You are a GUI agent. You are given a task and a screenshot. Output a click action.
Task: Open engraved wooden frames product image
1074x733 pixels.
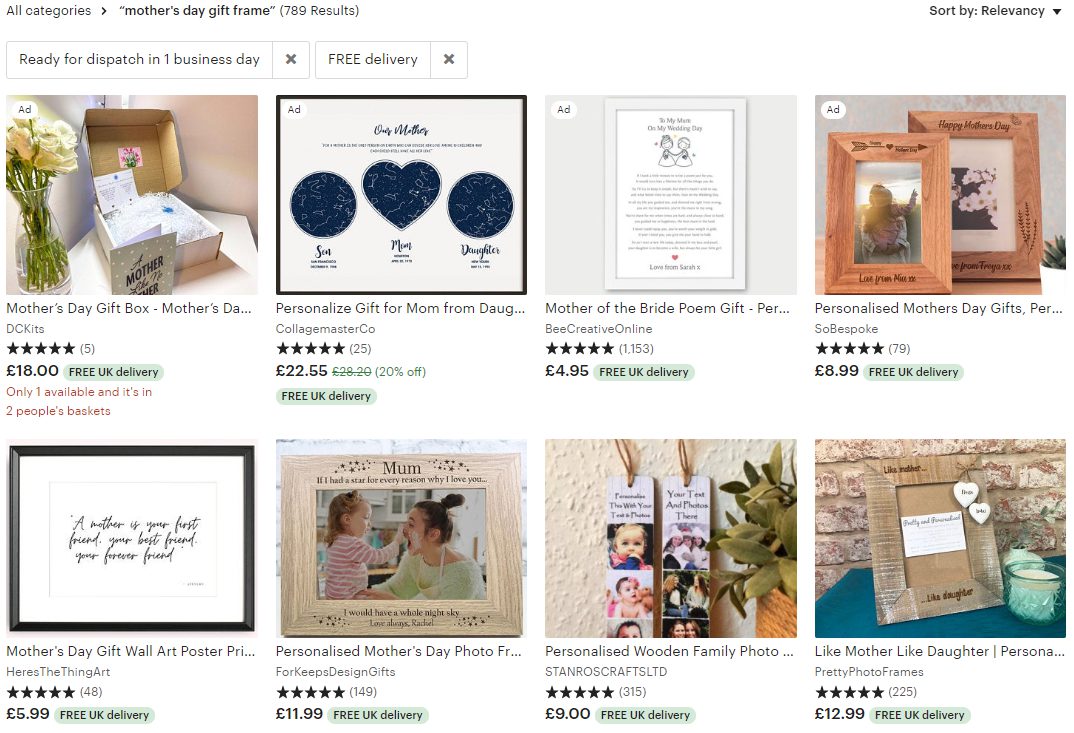coord(940,195)
